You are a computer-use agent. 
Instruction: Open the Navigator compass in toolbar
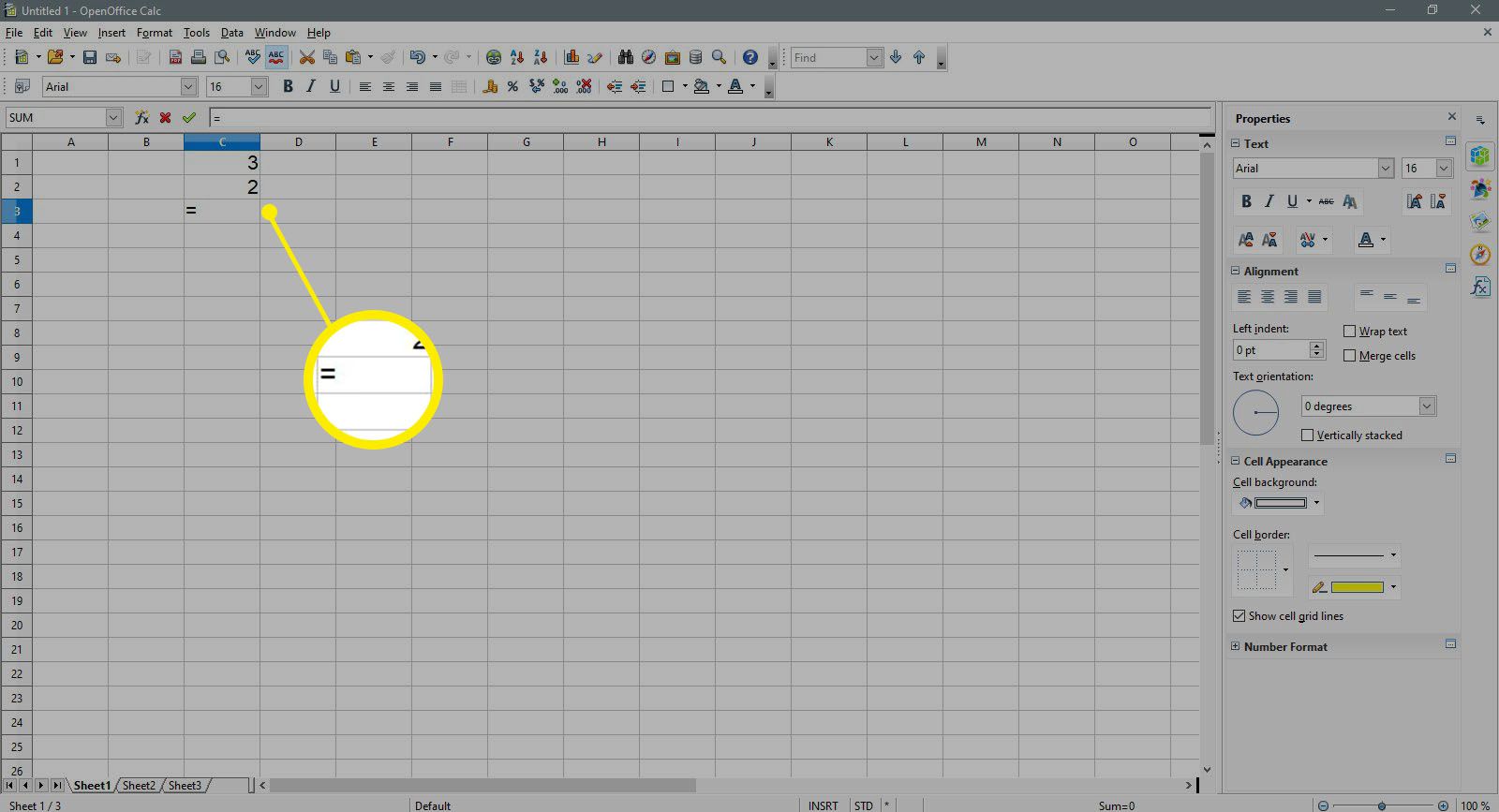pyautogui.click(x=648, y=57)
